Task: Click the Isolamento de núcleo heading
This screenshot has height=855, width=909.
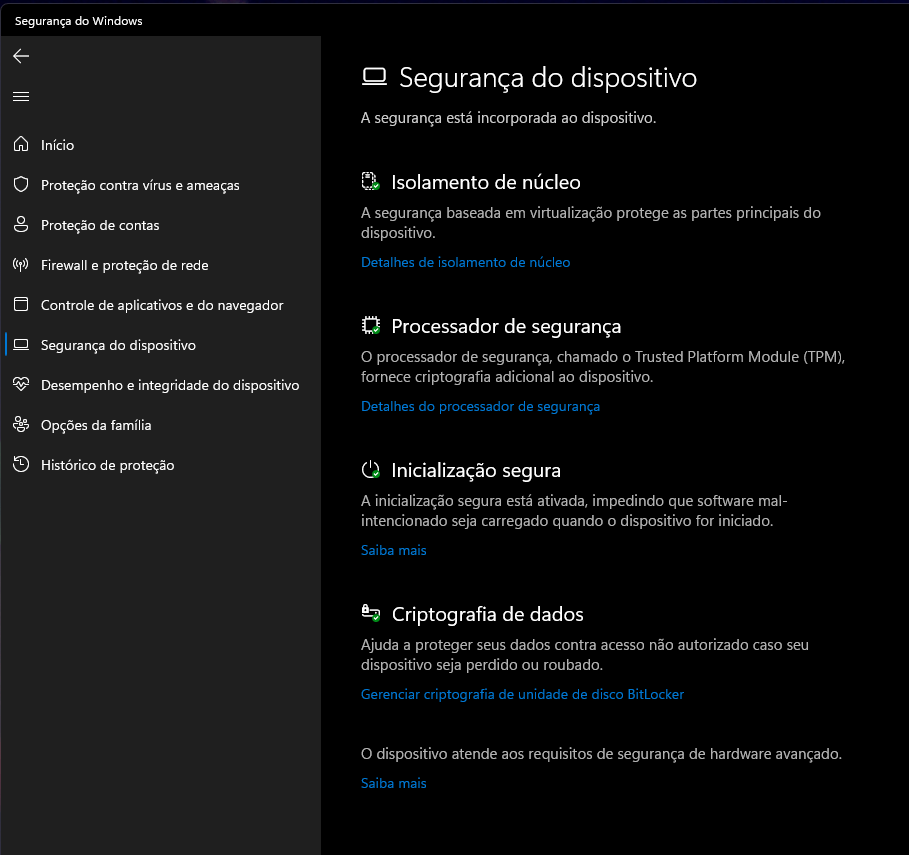Action: pyautogui.click(x=486, y=182)
